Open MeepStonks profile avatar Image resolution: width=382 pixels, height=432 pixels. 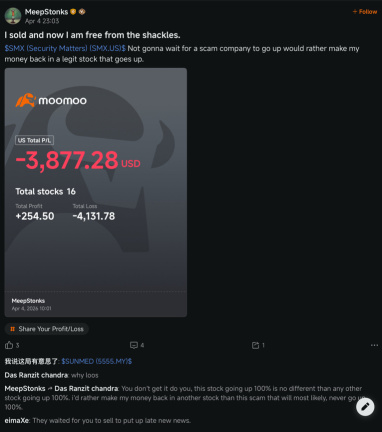click(x=13, y=16)
